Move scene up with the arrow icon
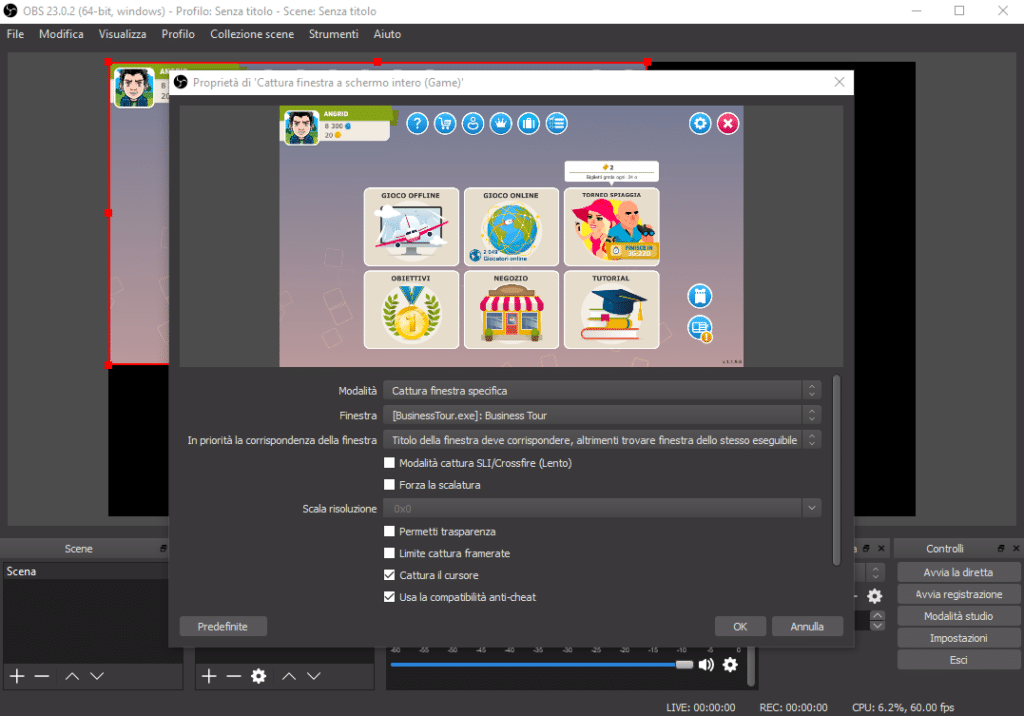 pyautogui.click(x=72, y=676)
